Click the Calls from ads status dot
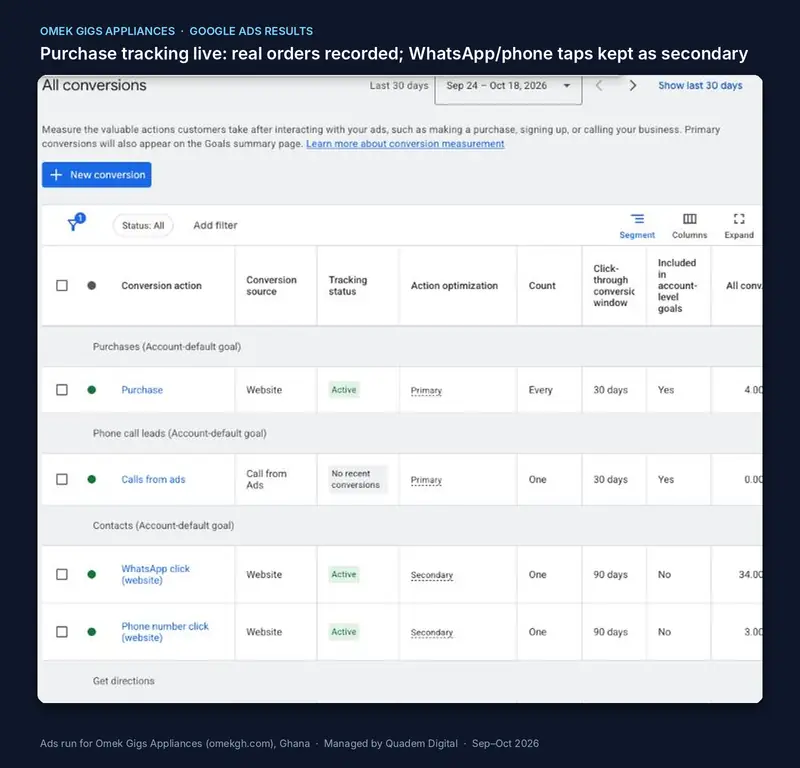This screenshot has height=768, width=800. click(x=92, y=479)
